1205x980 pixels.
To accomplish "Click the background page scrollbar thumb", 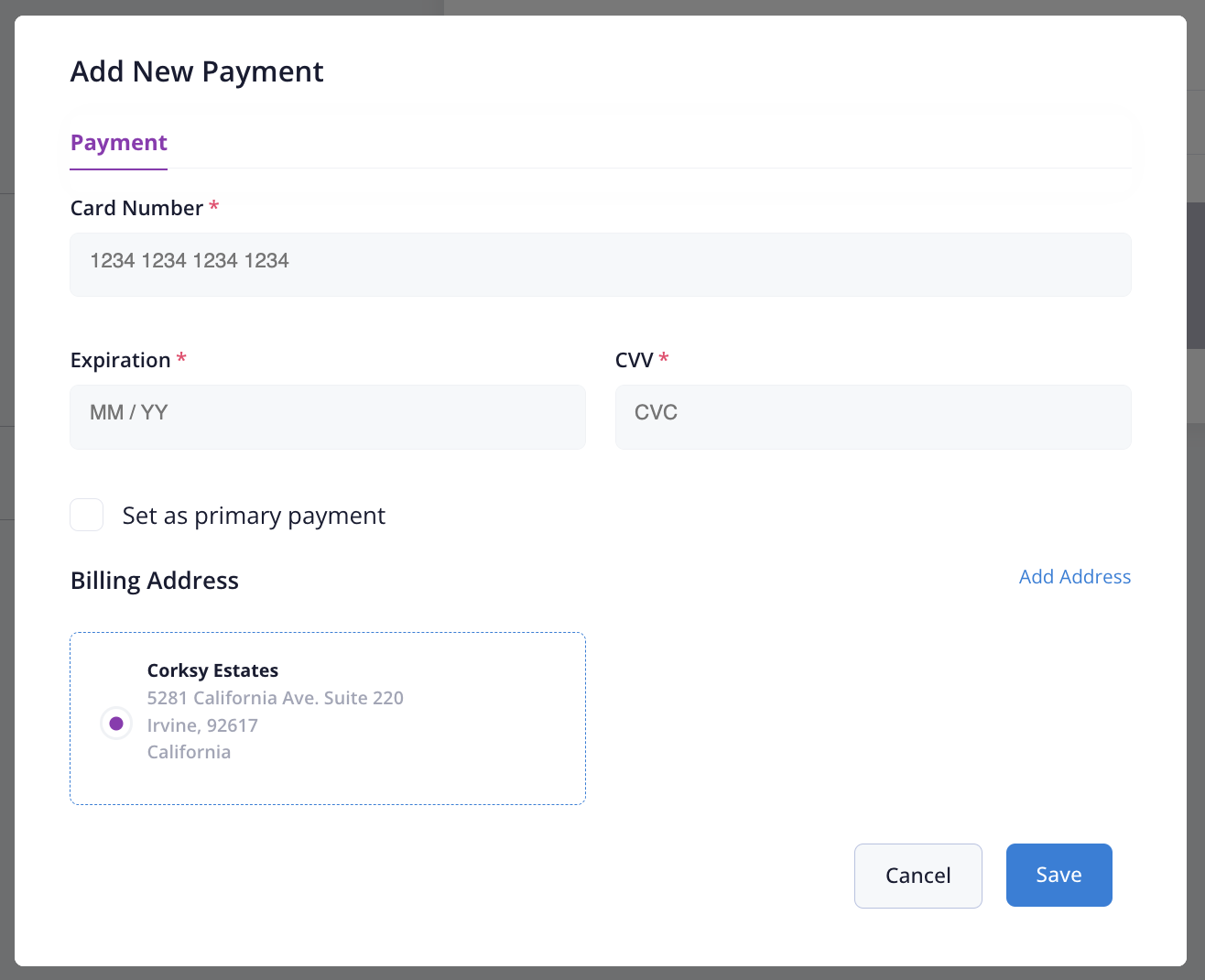I will coord(1196,275).
